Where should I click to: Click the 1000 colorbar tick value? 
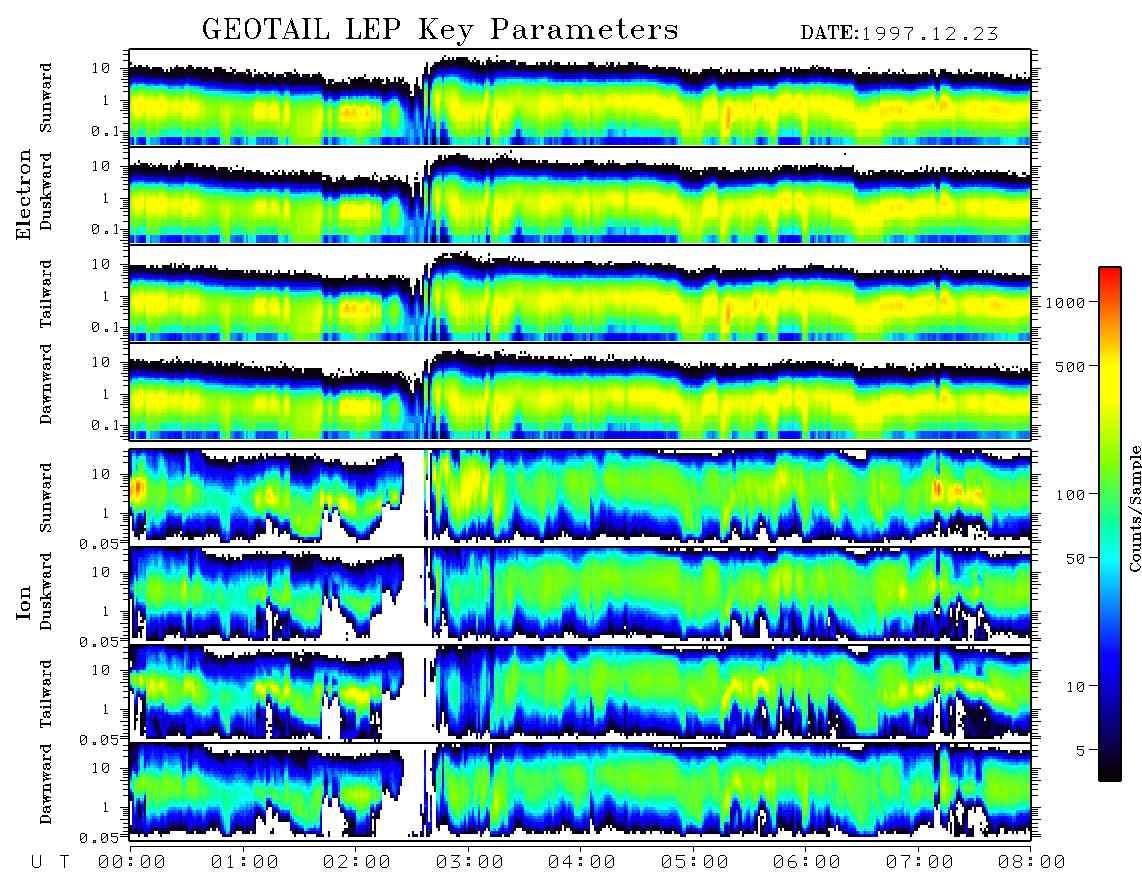coord(1066,302)
